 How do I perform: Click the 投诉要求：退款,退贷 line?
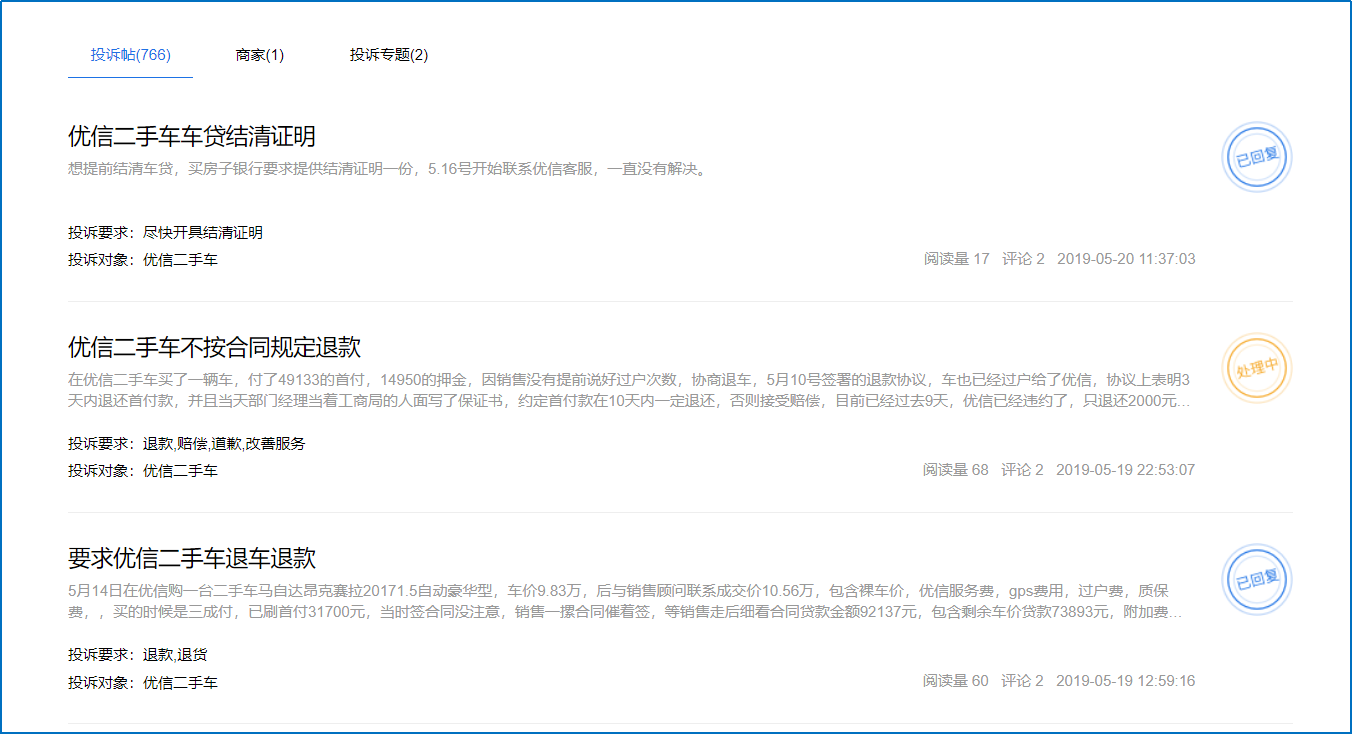pos(138,655)
